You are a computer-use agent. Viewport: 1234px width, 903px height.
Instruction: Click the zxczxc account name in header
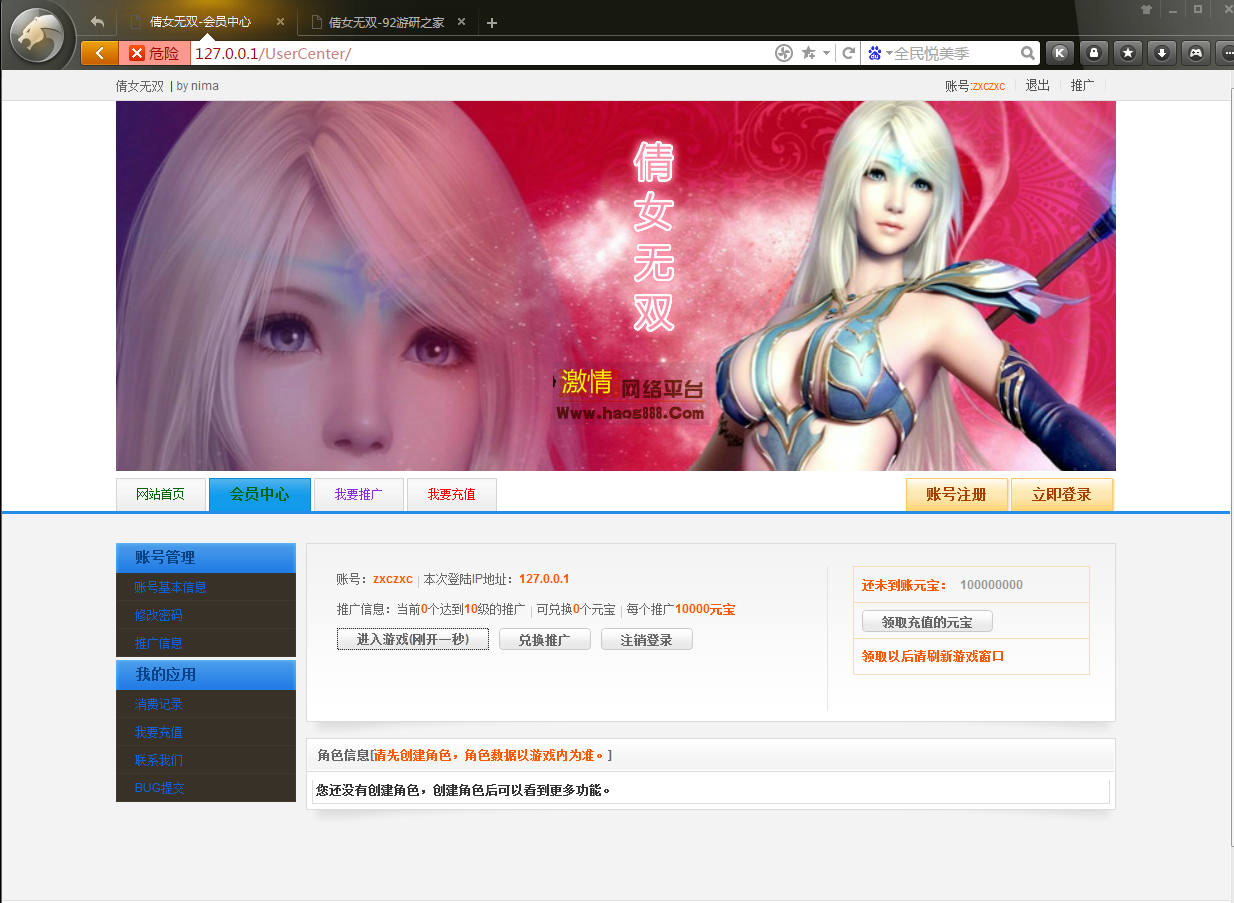point(989,86)
